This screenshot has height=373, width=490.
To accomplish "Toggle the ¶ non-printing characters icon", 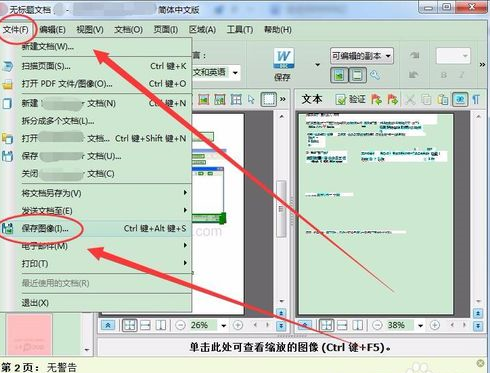I will [476, 100].
